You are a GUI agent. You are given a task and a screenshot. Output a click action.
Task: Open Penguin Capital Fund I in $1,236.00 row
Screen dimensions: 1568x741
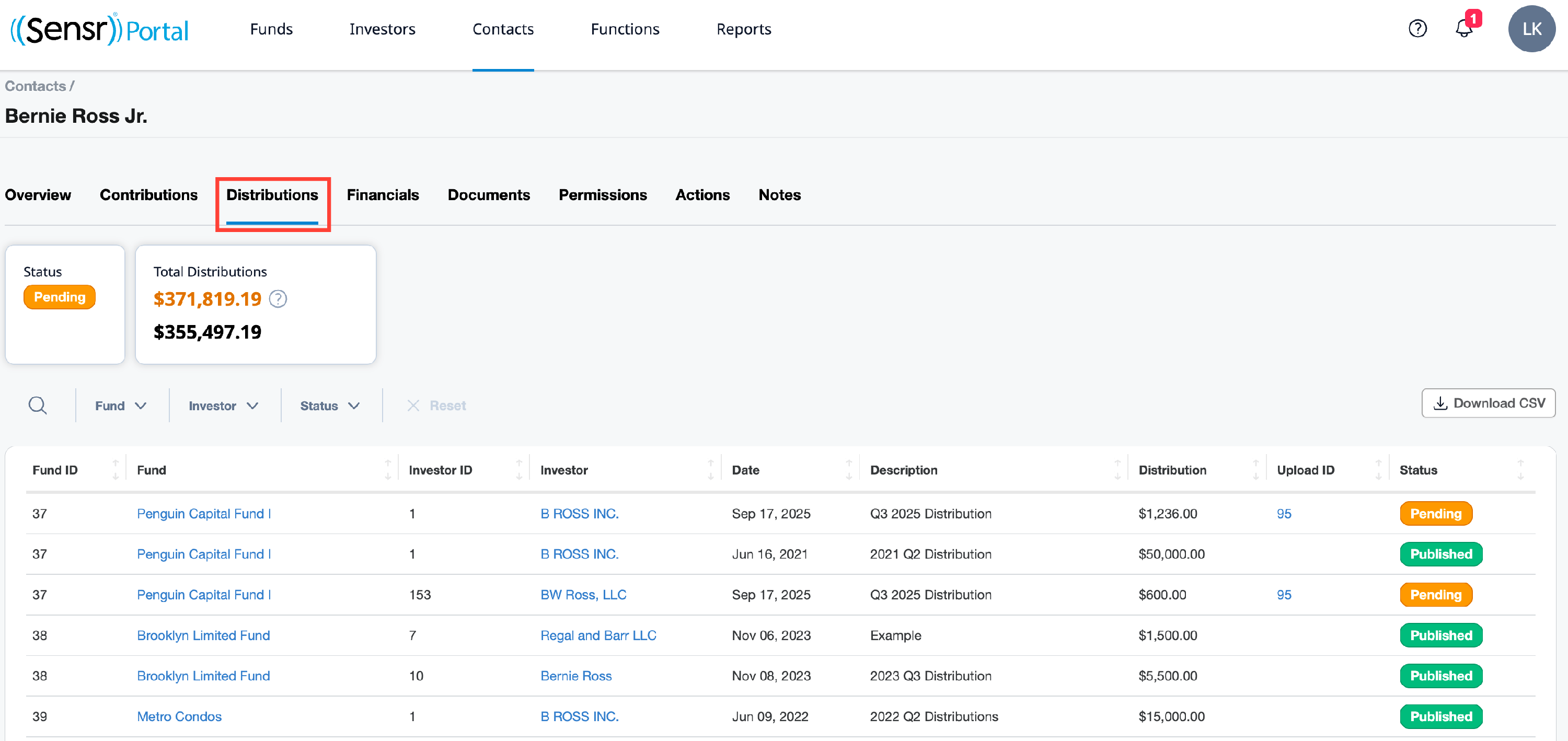click(204, 514)
